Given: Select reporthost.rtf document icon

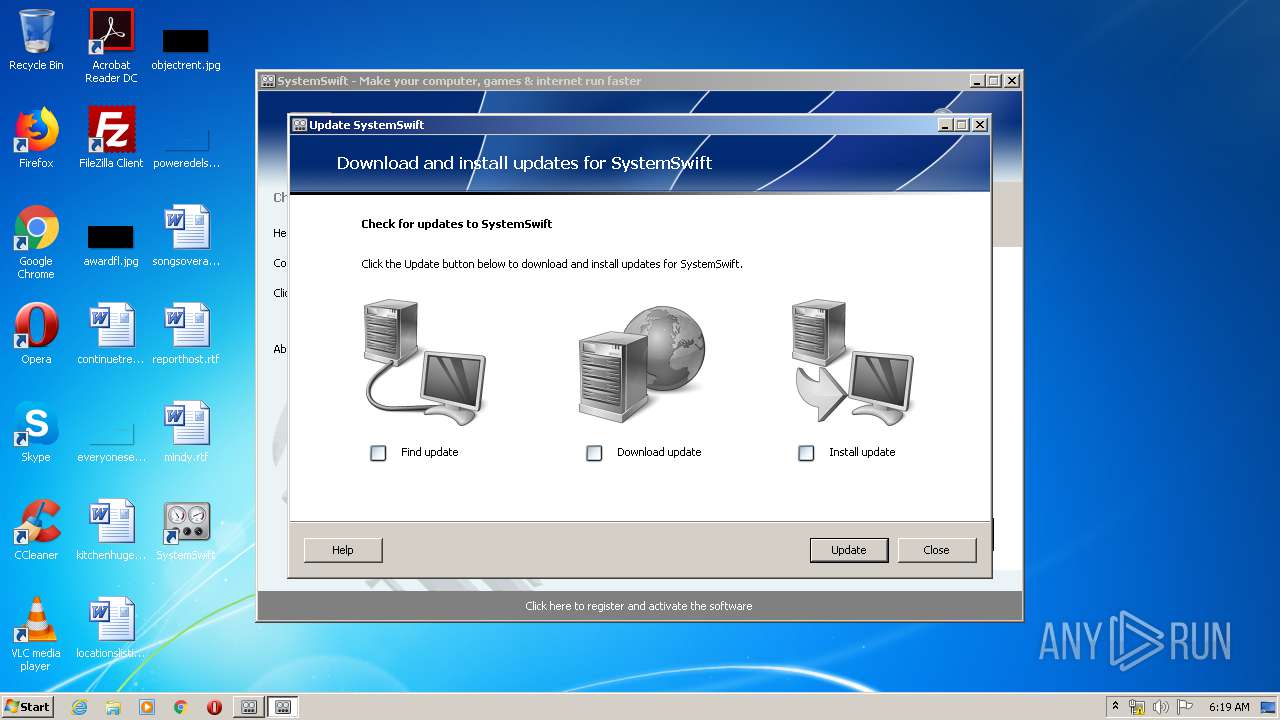Looking at the screenshot, I should click(186, 334).
